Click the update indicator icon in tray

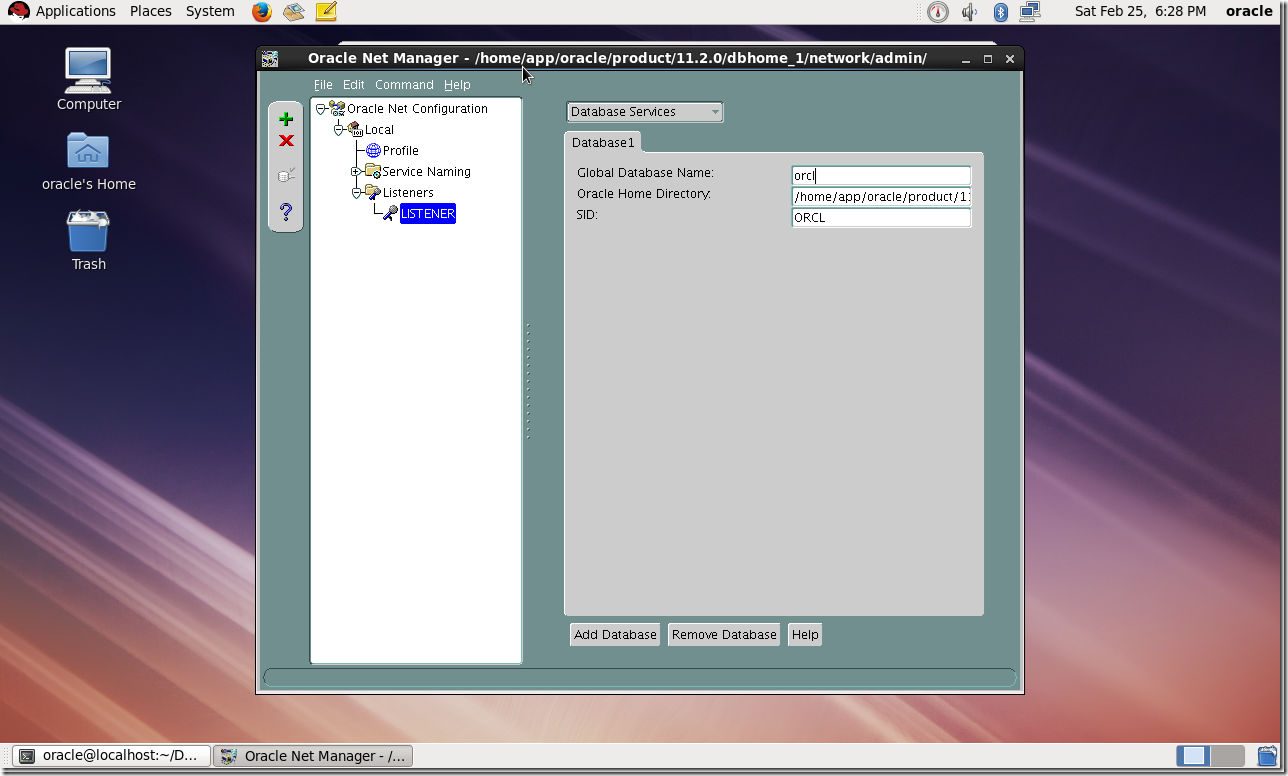coord(937,12)
